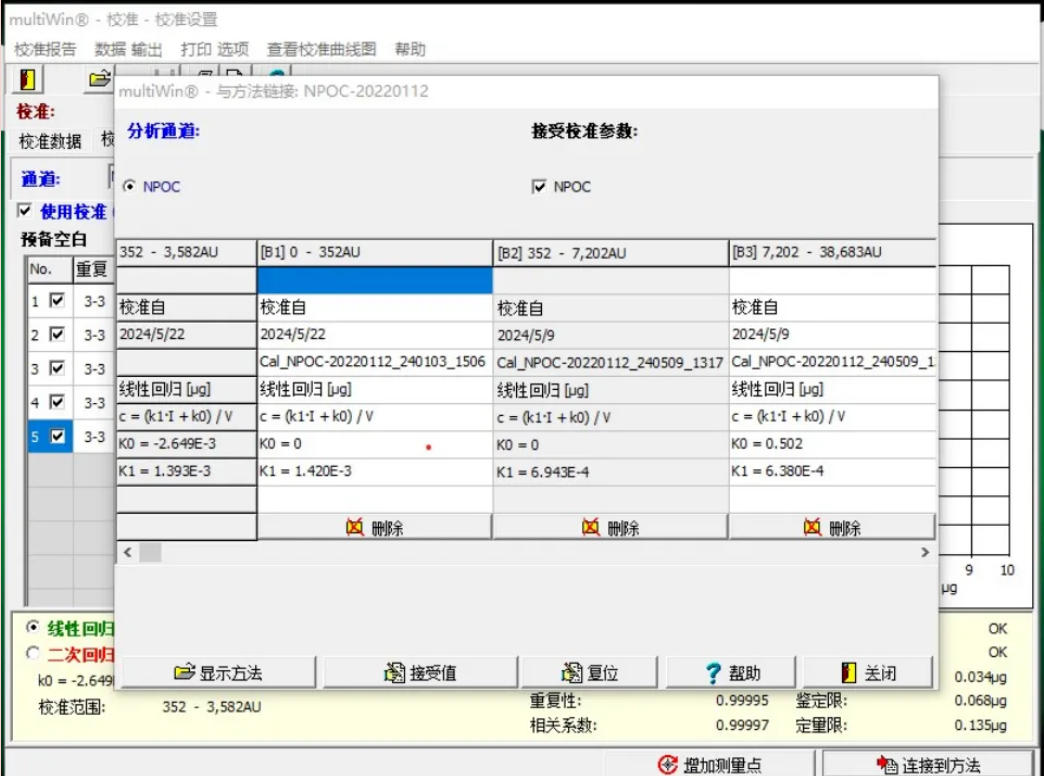Switch to the 校准数据 tab

click(x=50, y=141)
